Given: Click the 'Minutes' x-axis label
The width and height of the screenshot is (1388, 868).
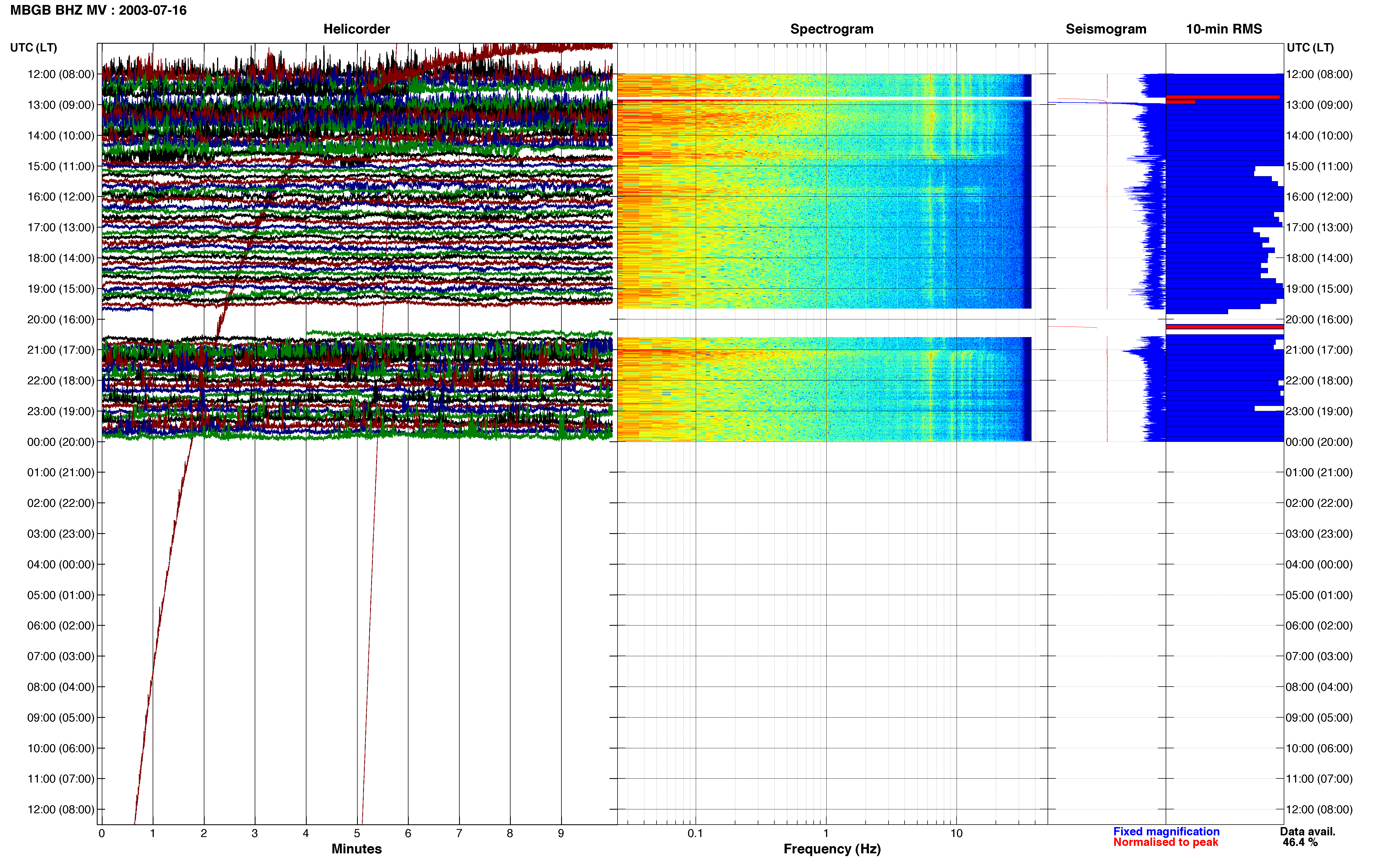Looking at the screenshot, I should [x=356, y=848].
